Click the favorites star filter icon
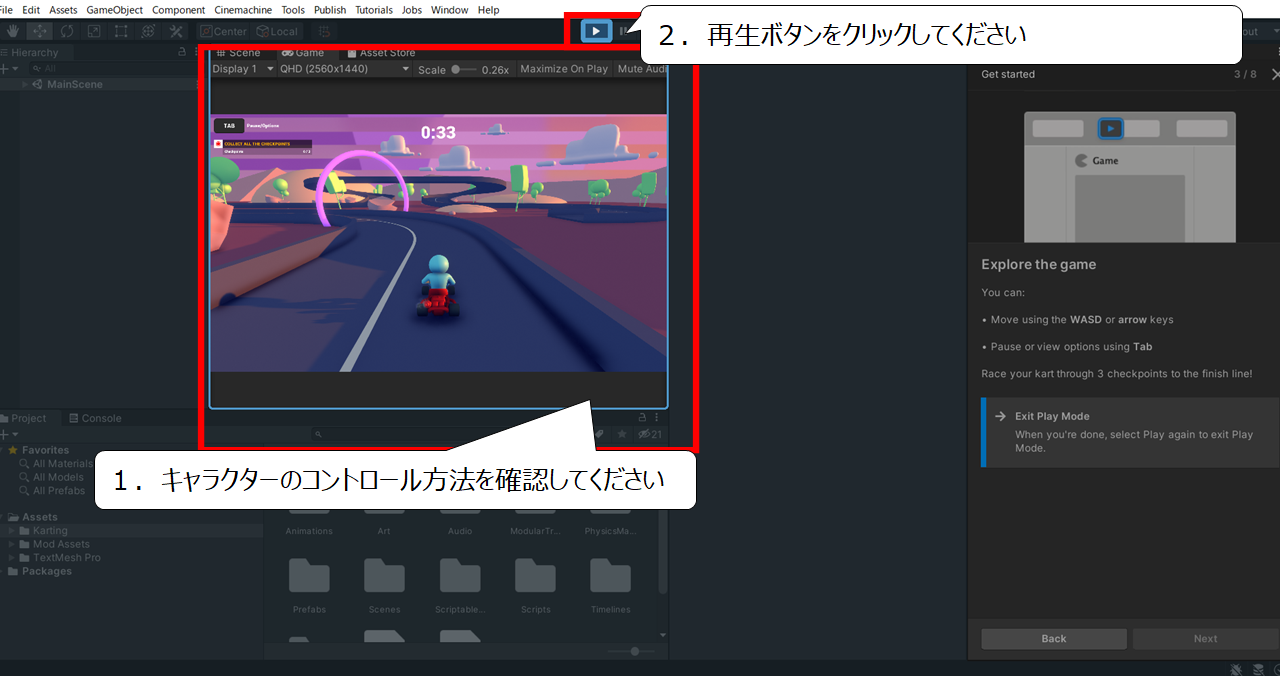 (622, 434)
